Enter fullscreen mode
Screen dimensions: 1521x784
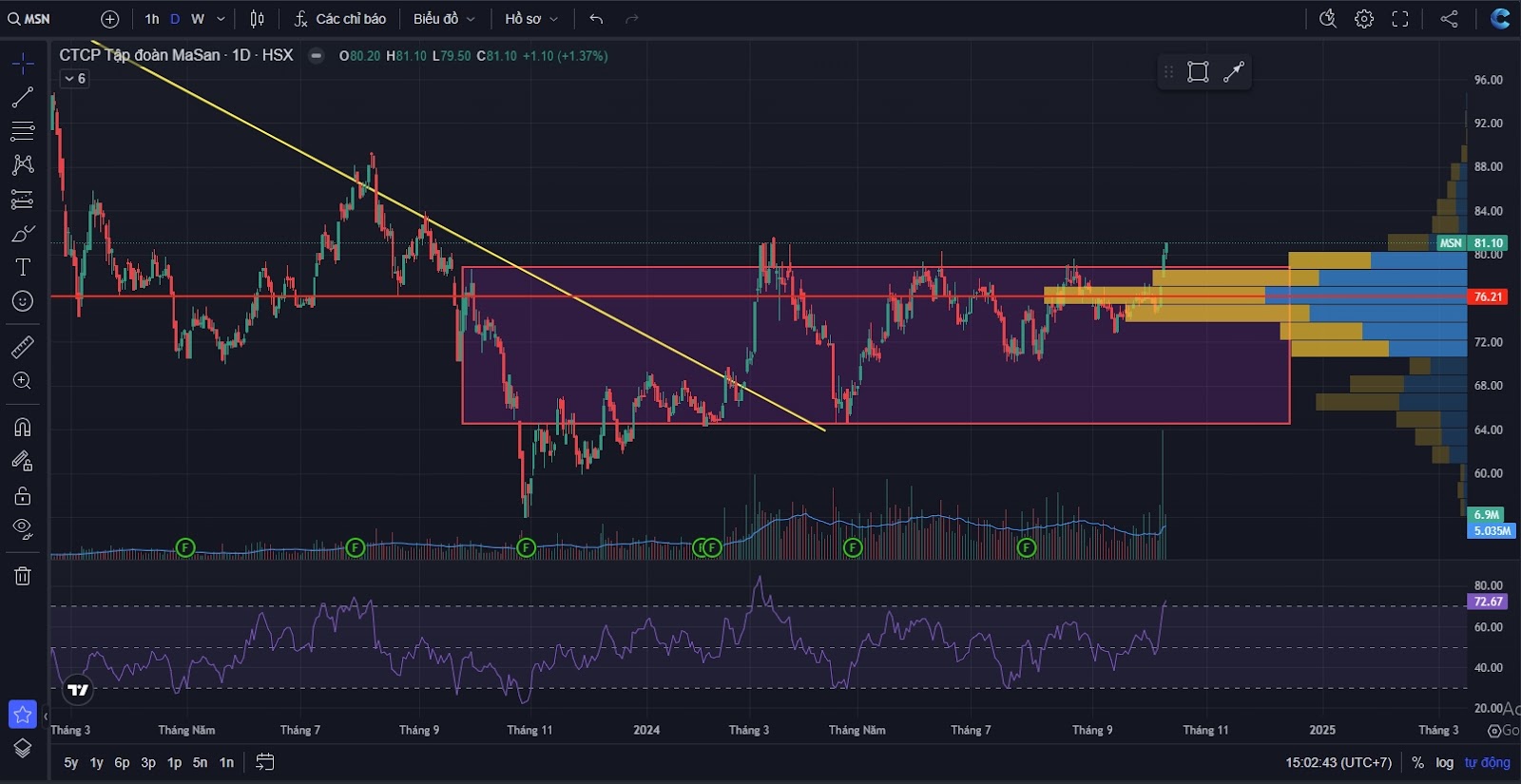pyautogui.click(x=1400, y=19)
